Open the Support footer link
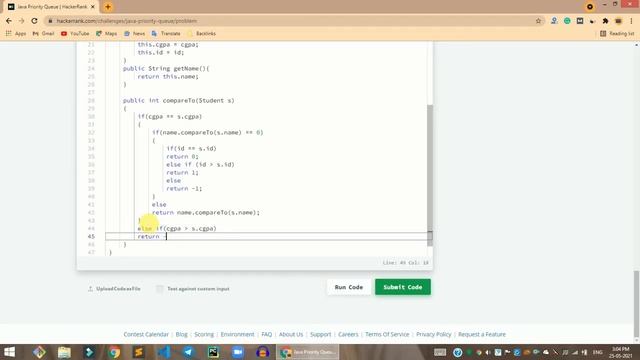 click(320, 334)
